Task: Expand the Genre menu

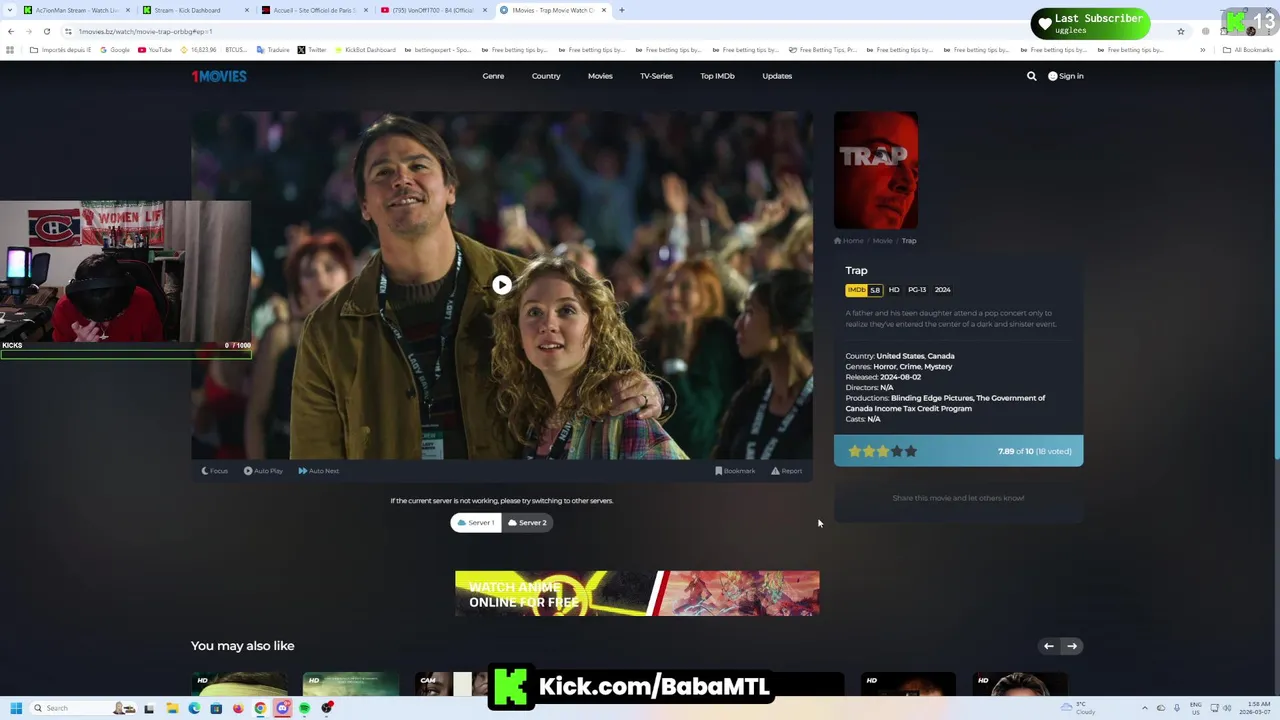Action: point(493,76)
